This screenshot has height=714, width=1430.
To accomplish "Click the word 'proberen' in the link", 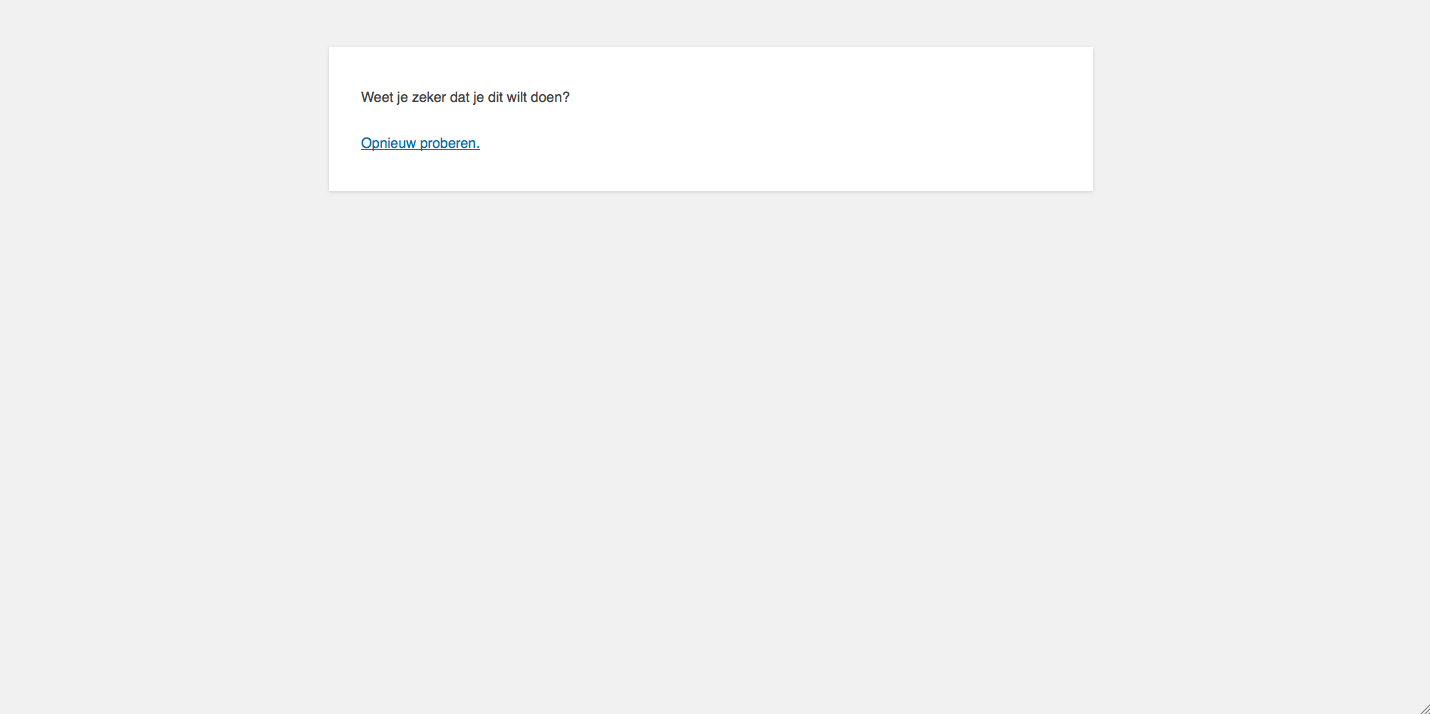I will coord(449,143).
